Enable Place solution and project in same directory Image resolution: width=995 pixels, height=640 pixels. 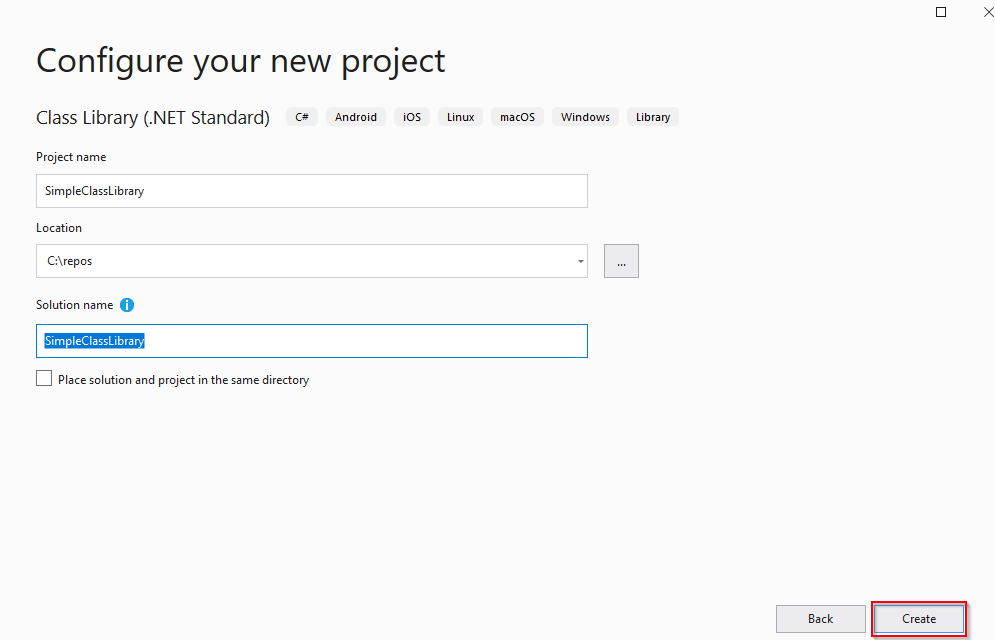(43, 378)
